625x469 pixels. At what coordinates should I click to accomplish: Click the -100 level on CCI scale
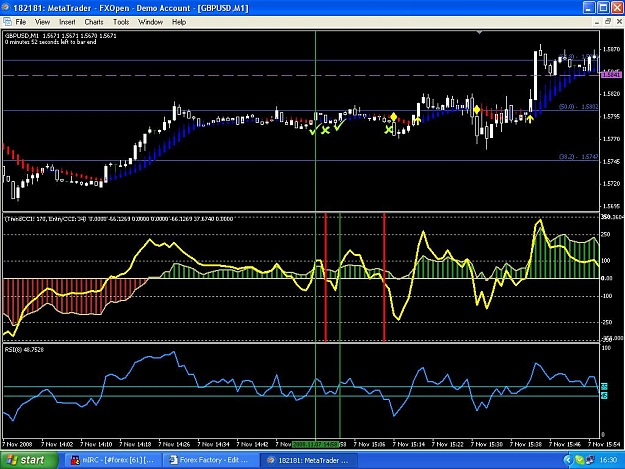coord(607,296)
